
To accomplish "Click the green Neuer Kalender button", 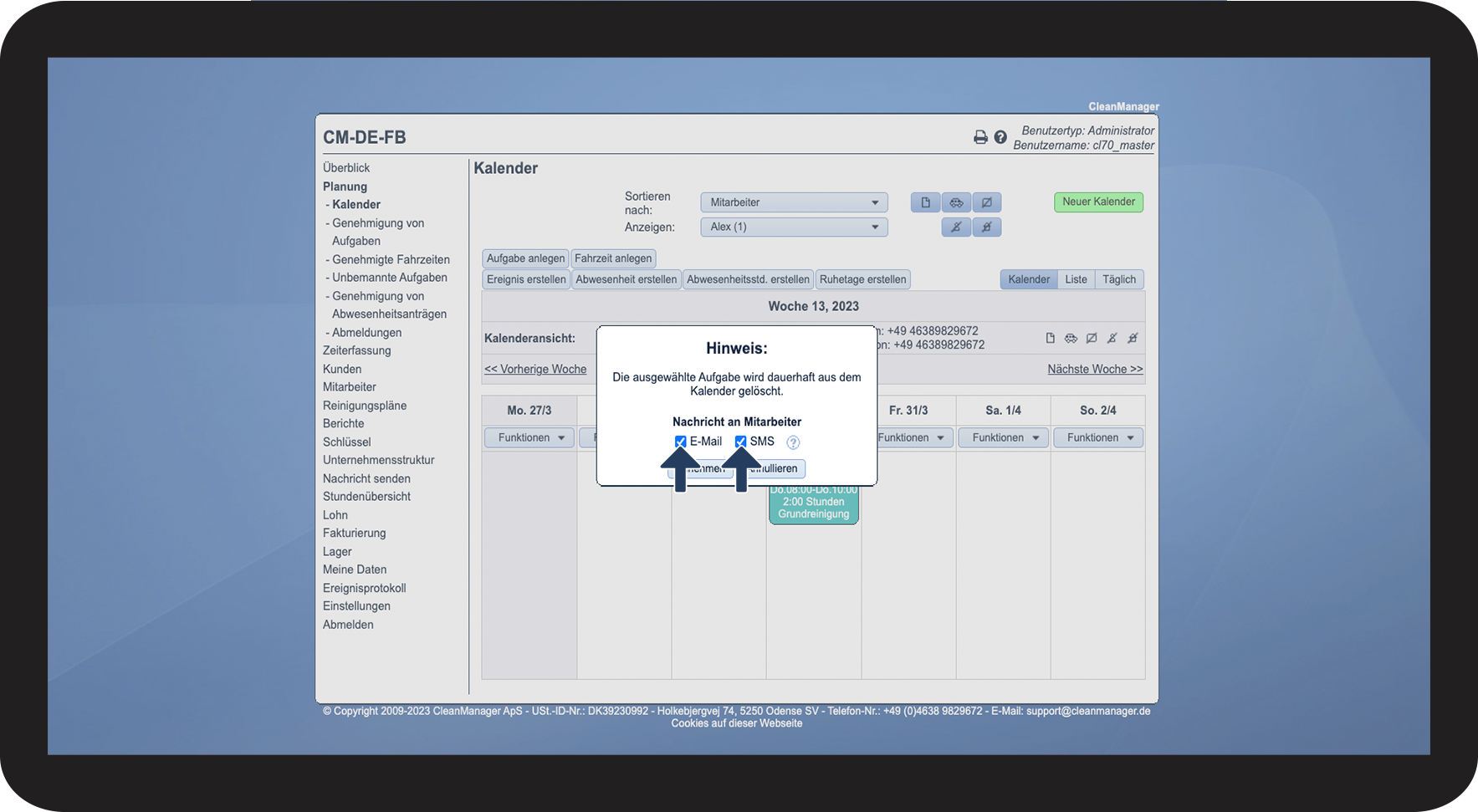I will click(x=1098, y=202).
